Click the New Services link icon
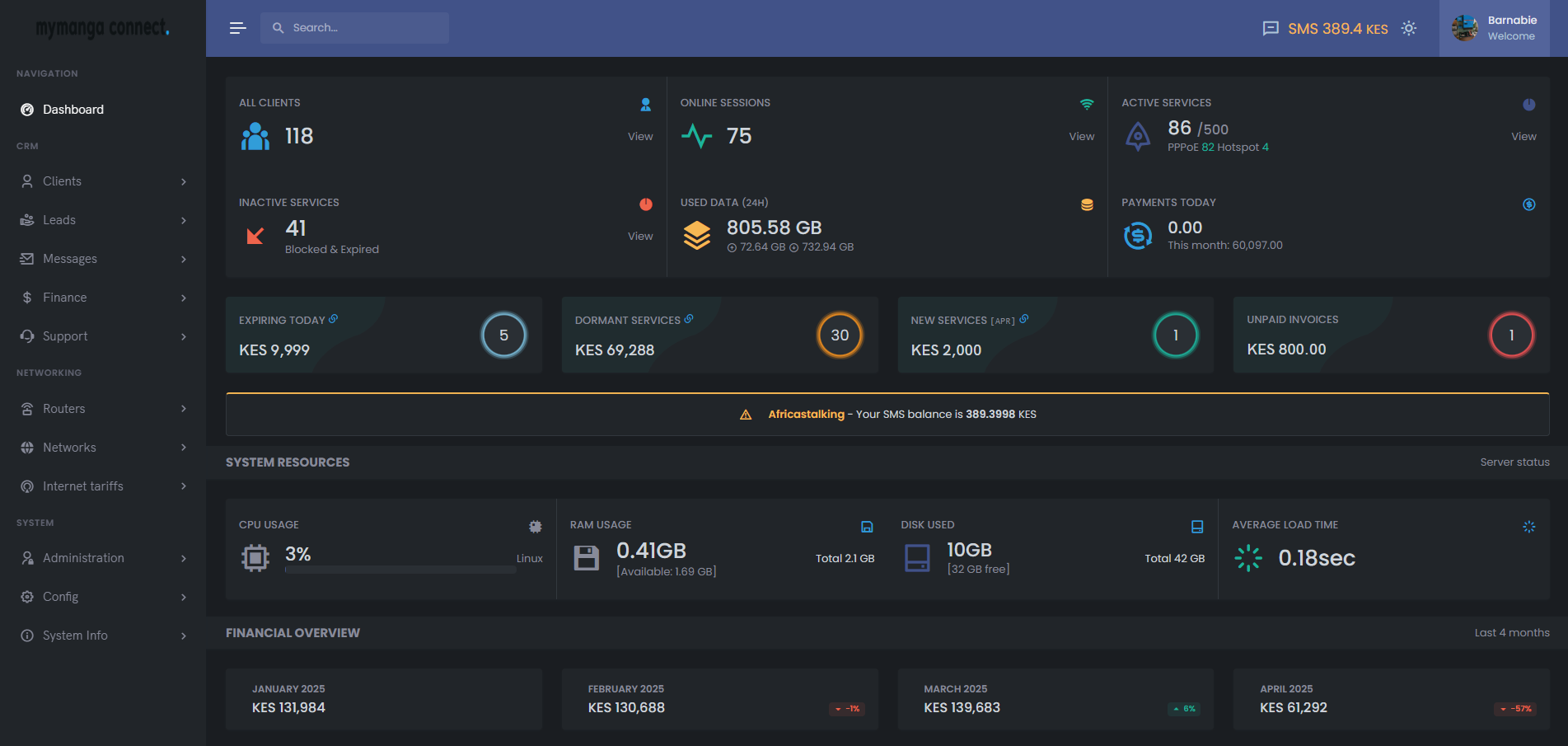Screen dimensions: 1568x746 click(x=1024, y=319)
